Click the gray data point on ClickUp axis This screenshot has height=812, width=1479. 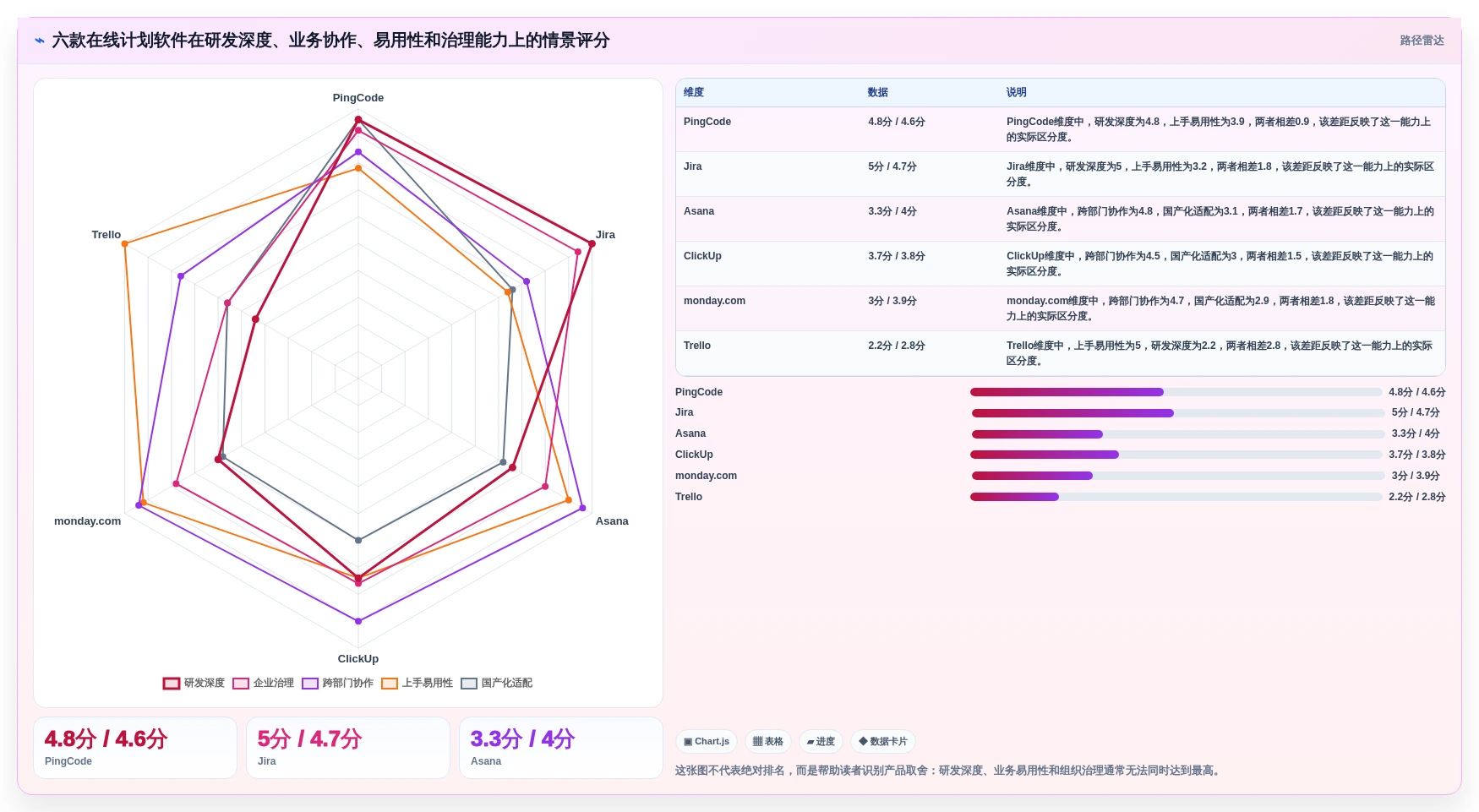tap(358, 540)
